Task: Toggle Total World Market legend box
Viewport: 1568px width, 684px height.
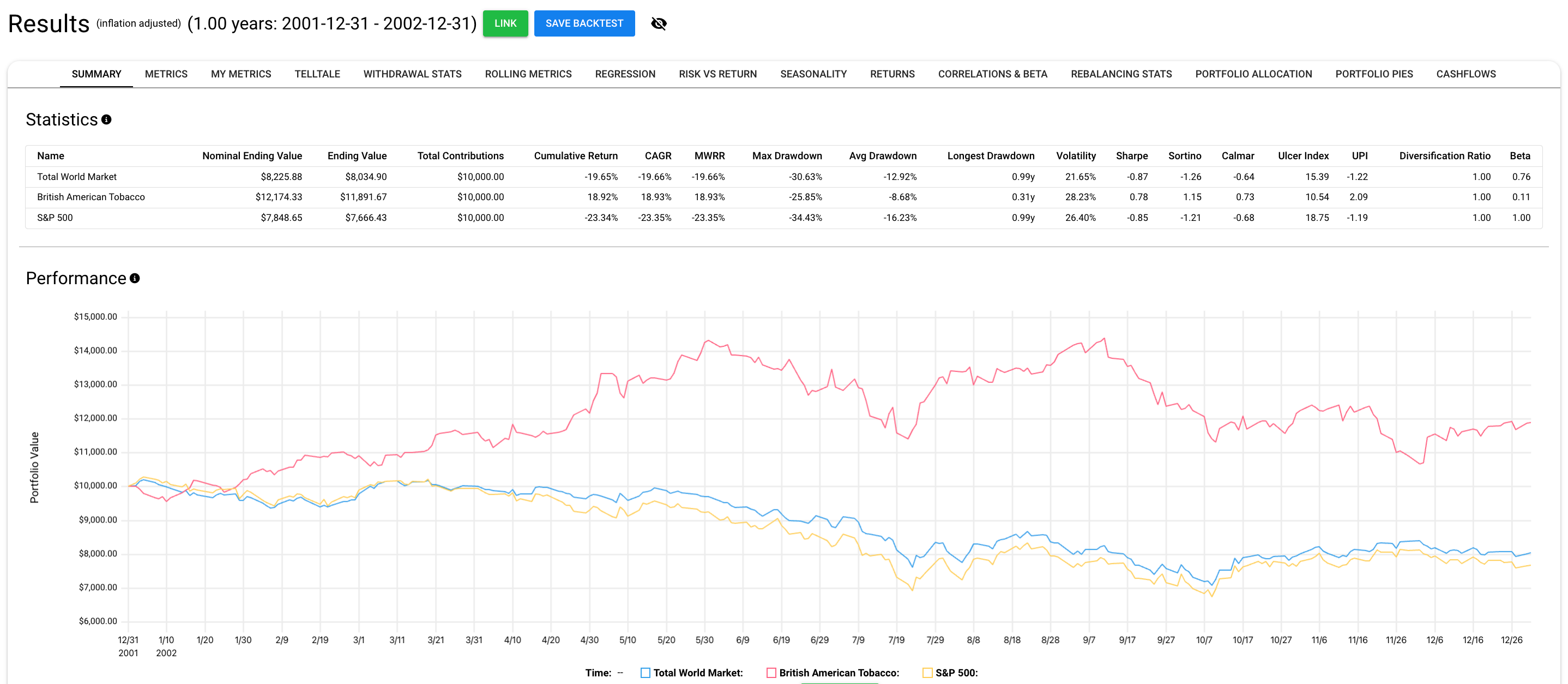Action: point(645,673)
